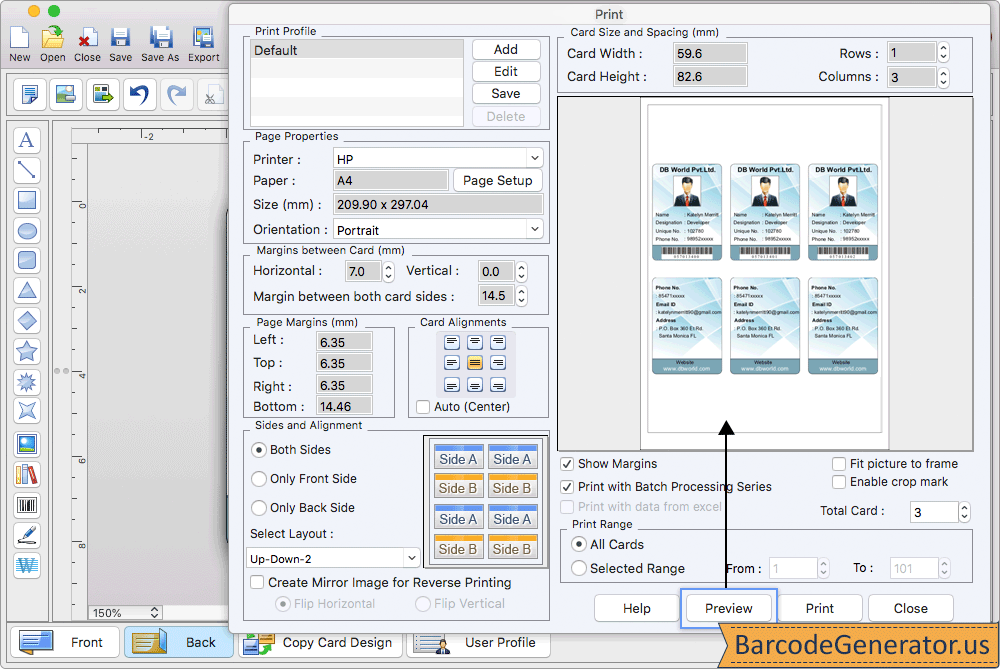
Task: Click Copy Card Design button
Action: [320, 642]
